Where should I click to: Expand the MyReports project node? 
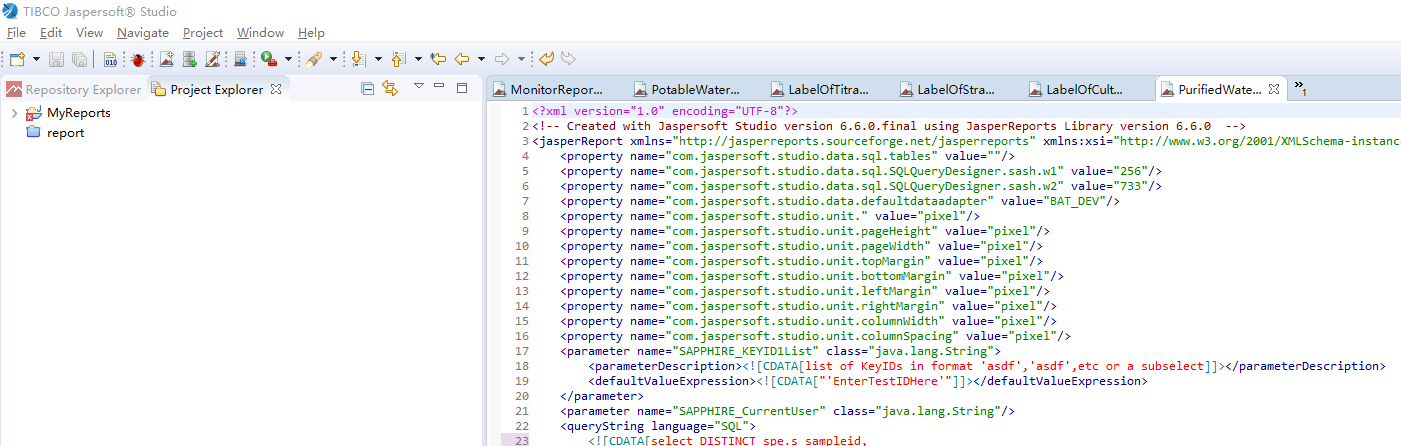[14, 113]
